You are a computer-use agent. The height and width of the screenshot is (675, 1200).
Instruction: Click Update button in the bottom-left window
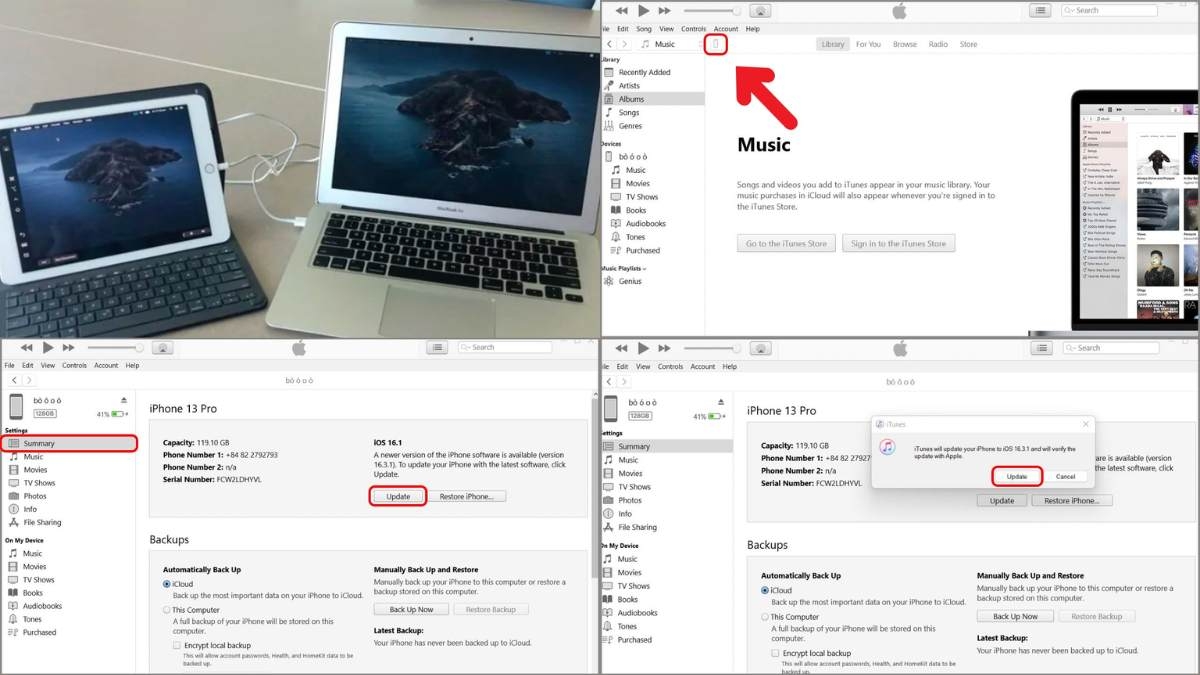point(398,496)
